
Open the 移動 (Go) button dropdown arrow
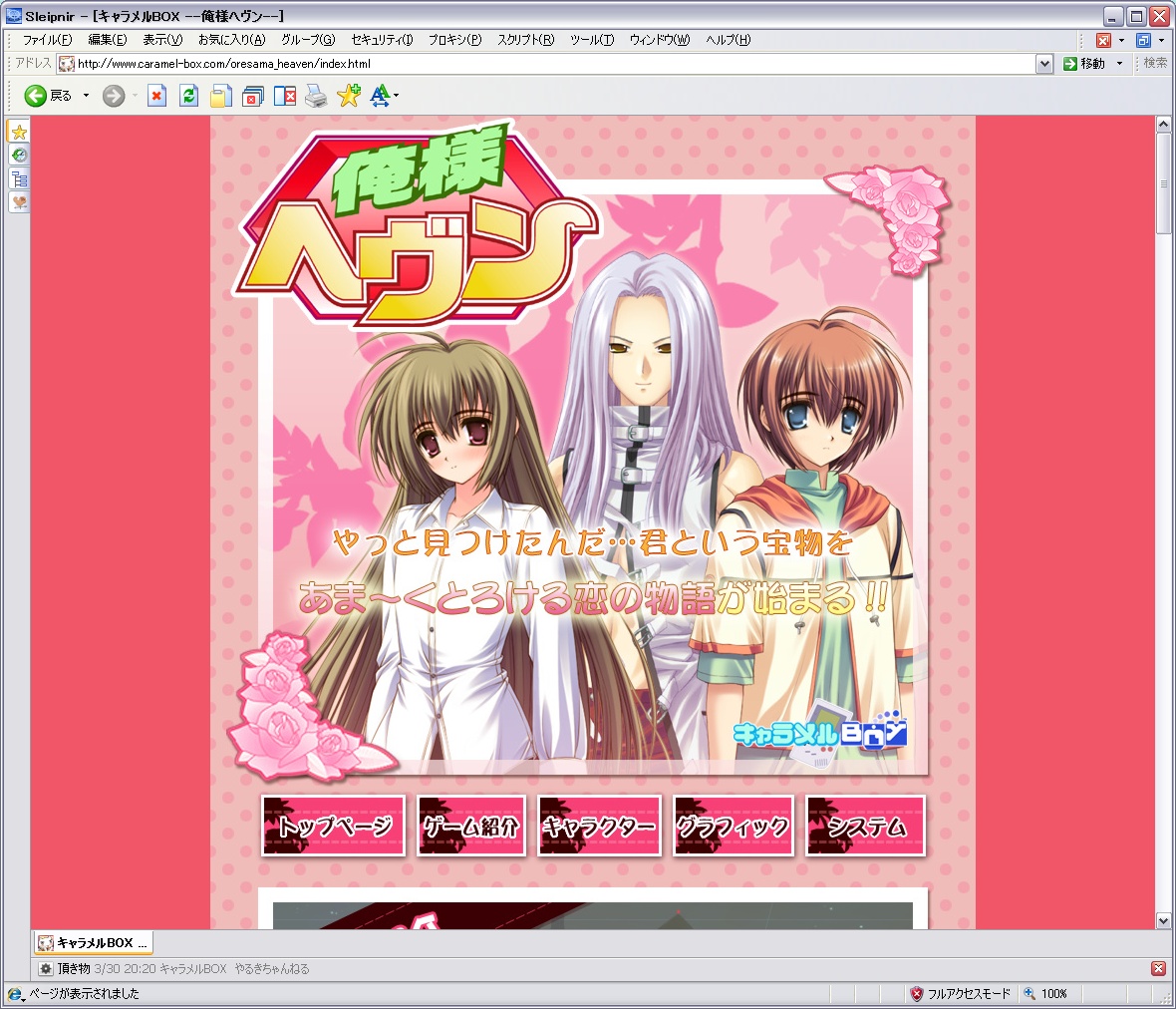point(1119,64)
